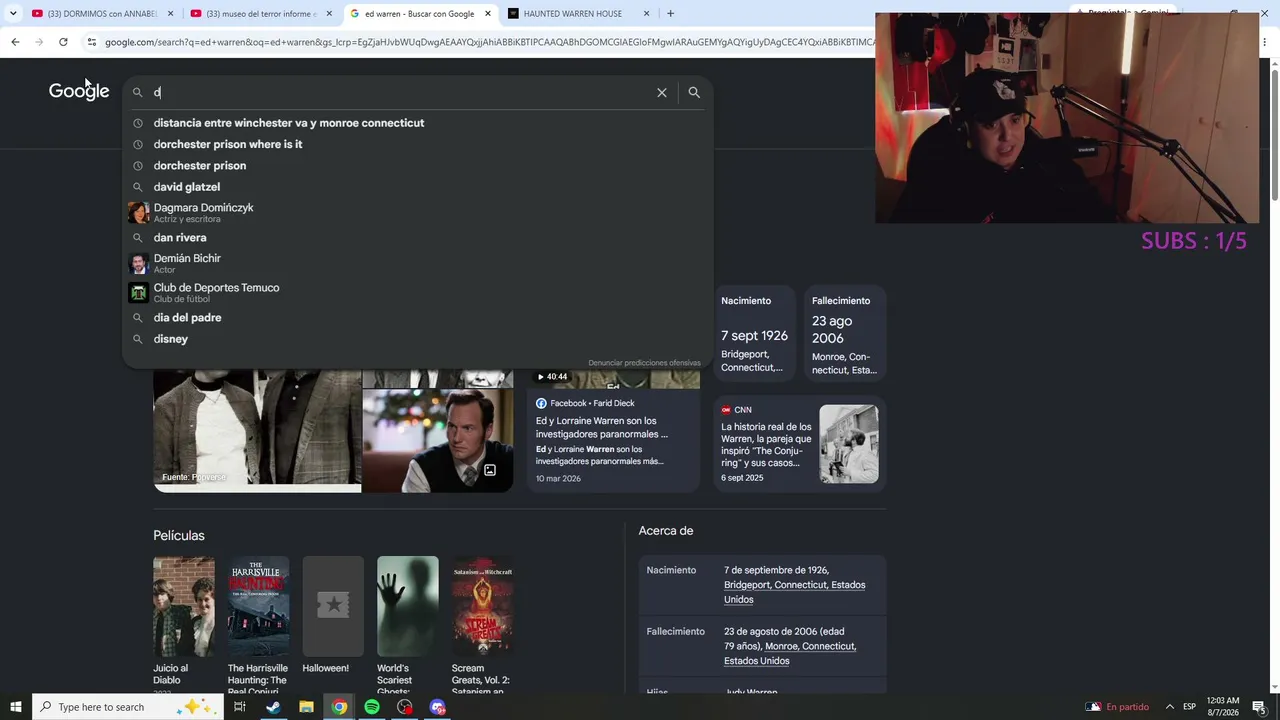Open the tab search dropdown arrow
Screen dimensions: 1280x720
(x=13, y=14)
